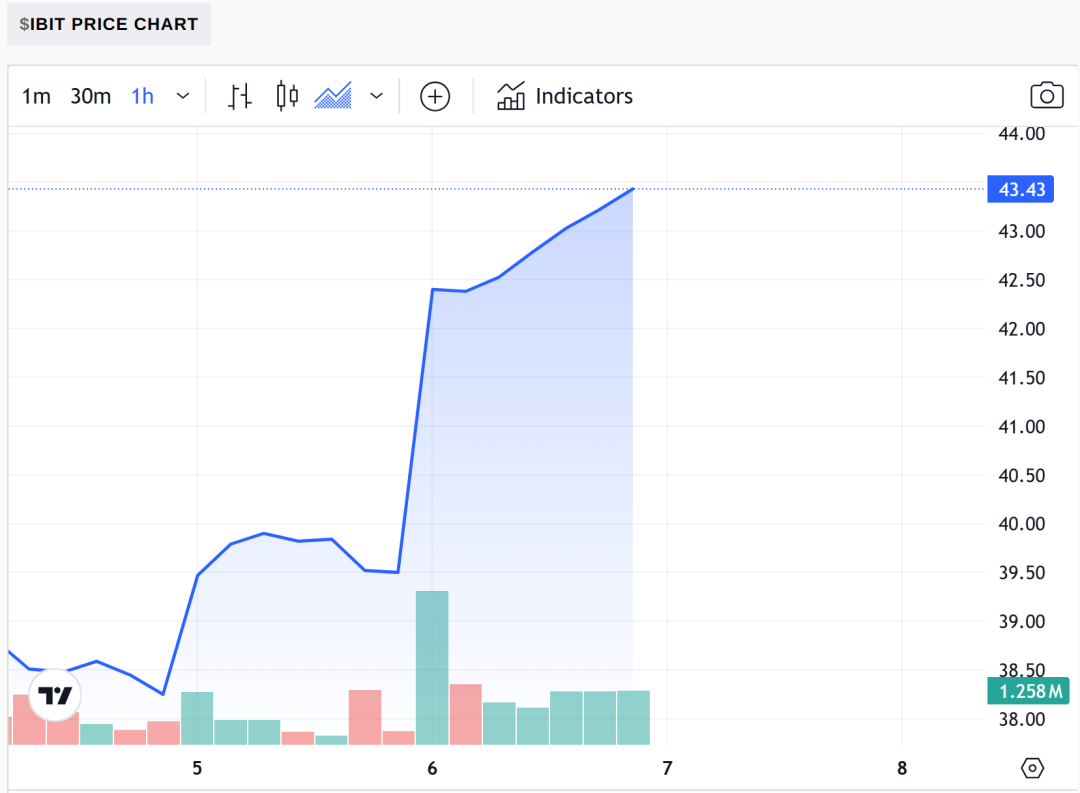Select the area chart style icon

point(333,96)
